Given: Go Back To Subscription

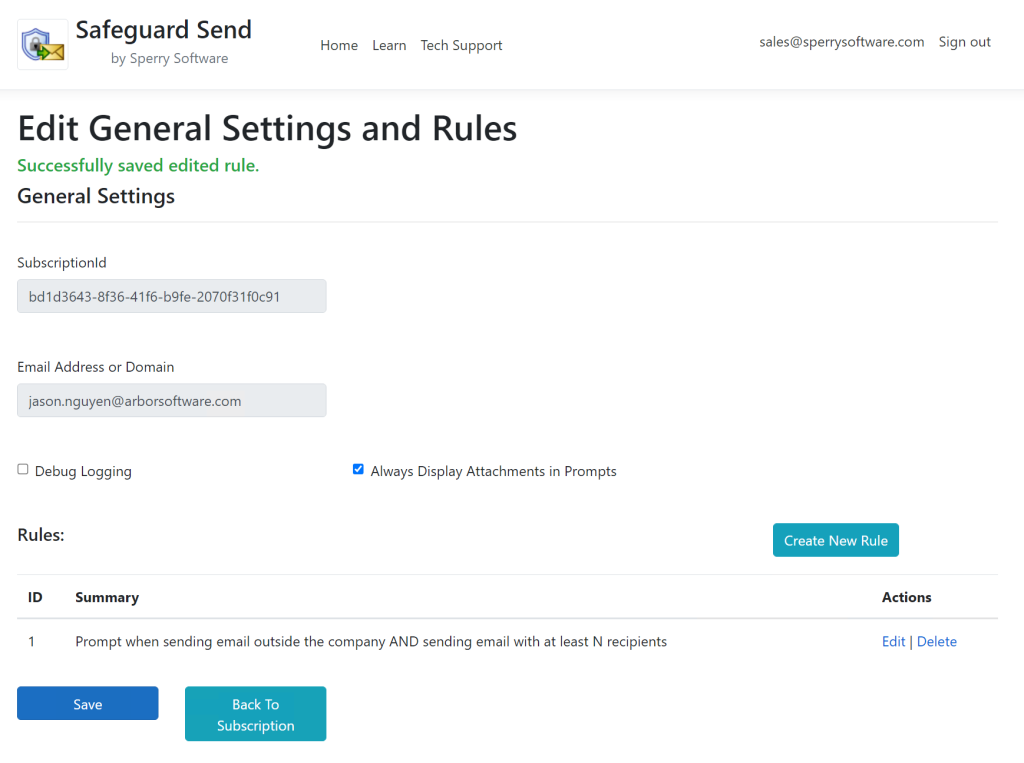Looking at the screenshot, I should (255, 713).
